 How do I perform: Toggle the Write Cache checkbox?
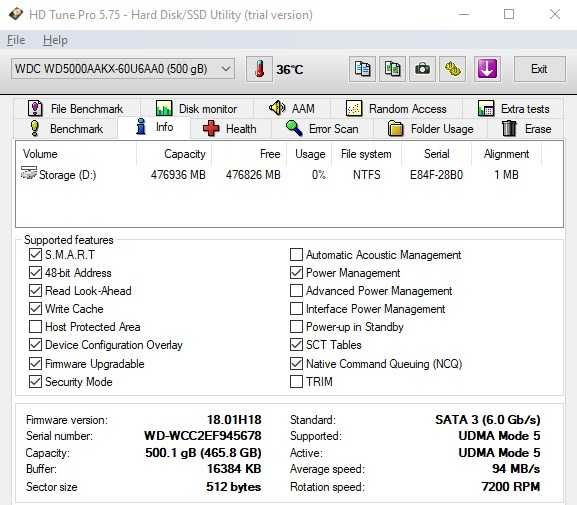pos(35,308)
